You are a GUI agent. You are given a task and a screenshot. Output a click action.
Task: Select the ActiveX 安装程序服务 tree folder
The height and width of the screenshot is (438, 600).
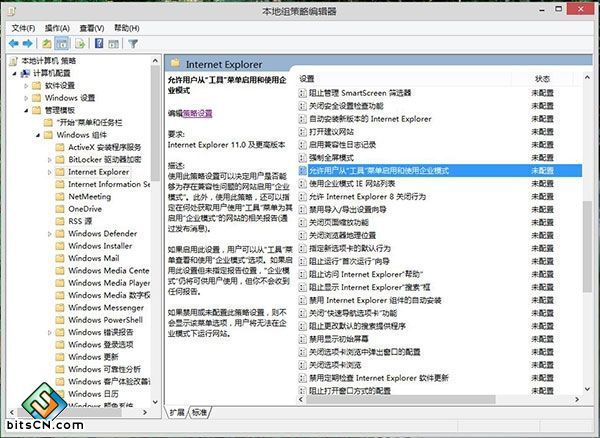point(104,147)
